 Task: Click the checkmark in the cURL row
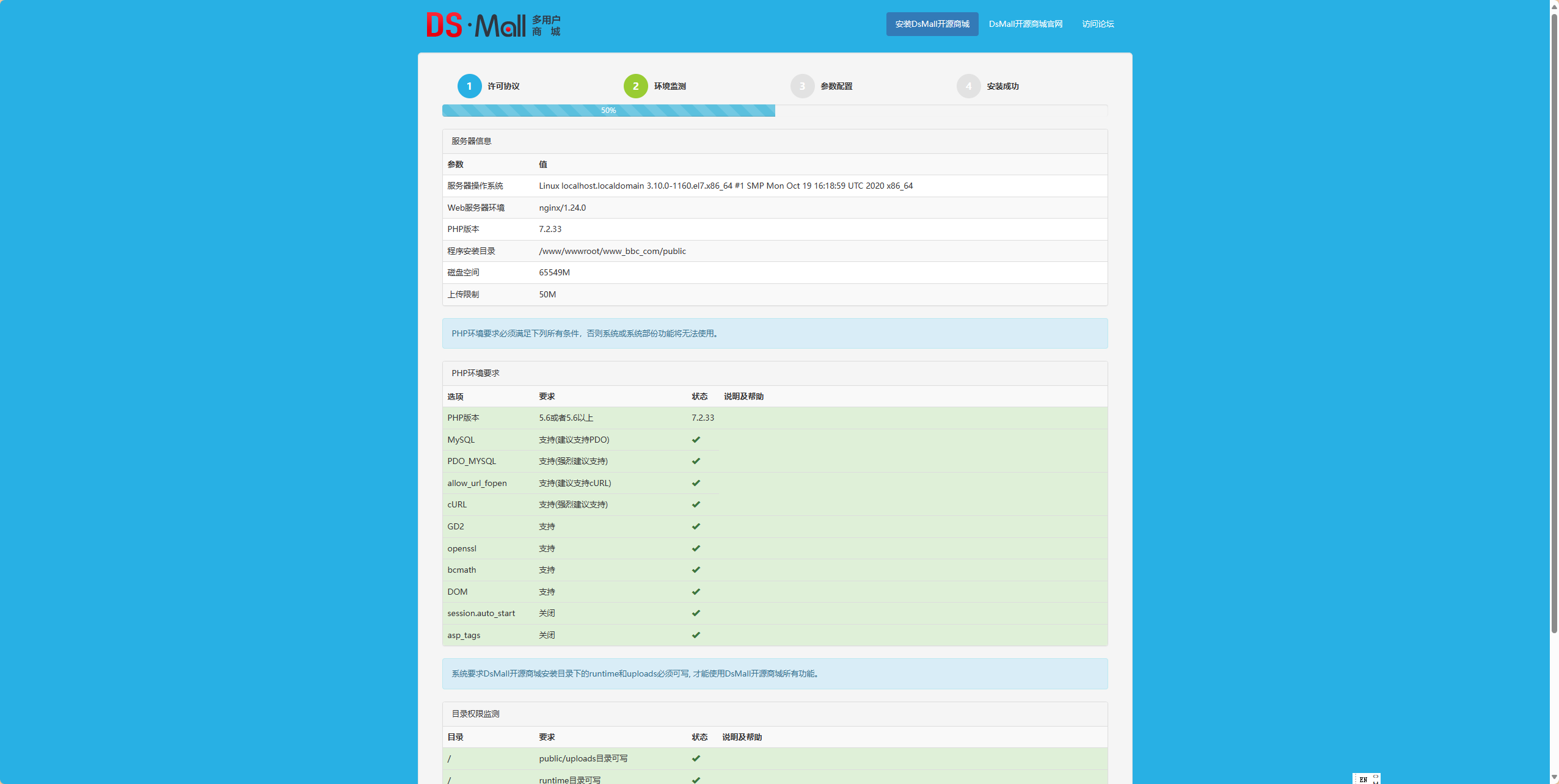tap(696, 504)
